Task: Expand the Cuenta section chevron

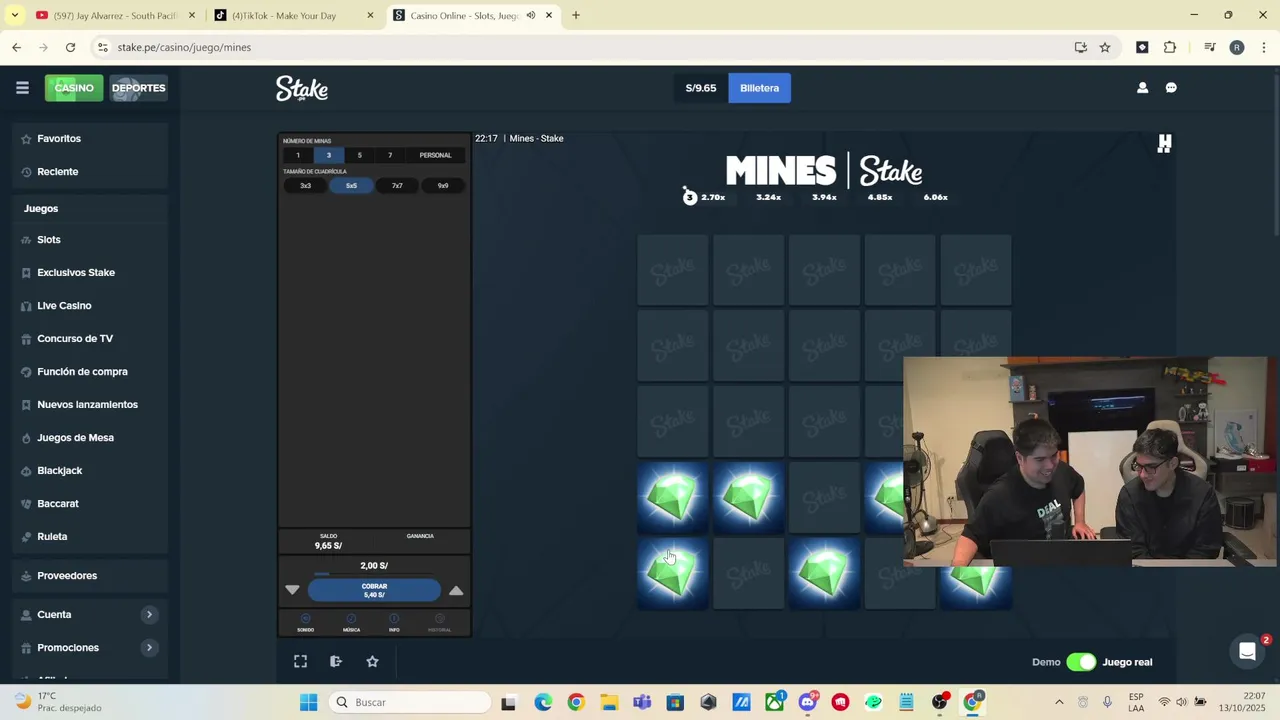Action: [x=149, y=614]
